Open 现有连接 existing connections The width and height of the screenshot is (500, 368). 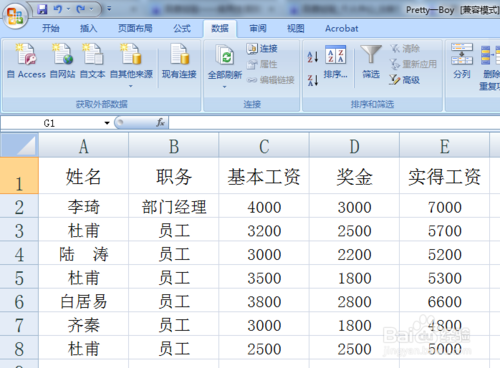tap(179, 61)
